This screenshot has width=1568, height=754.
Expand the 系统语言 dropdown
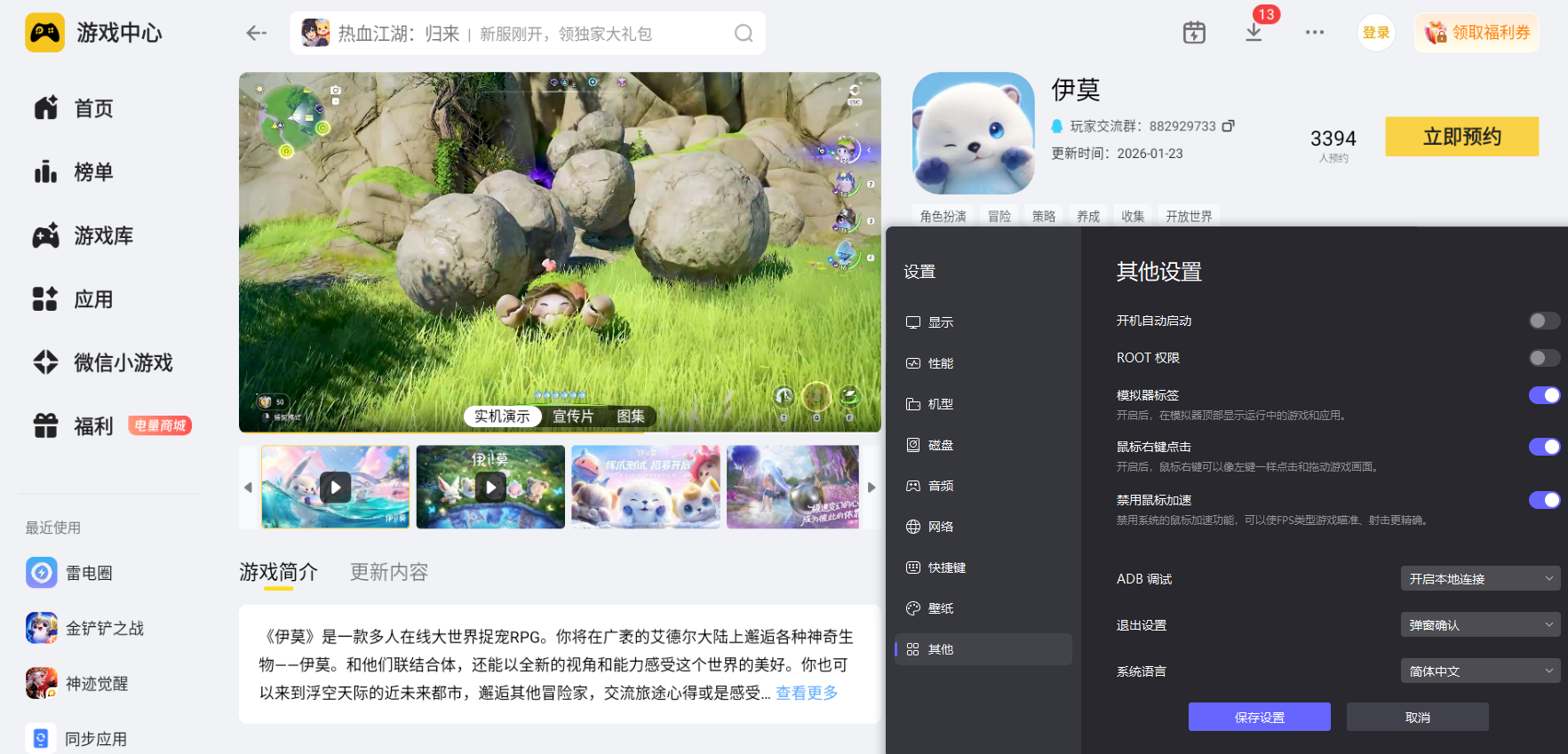[x=1480, y=671]
